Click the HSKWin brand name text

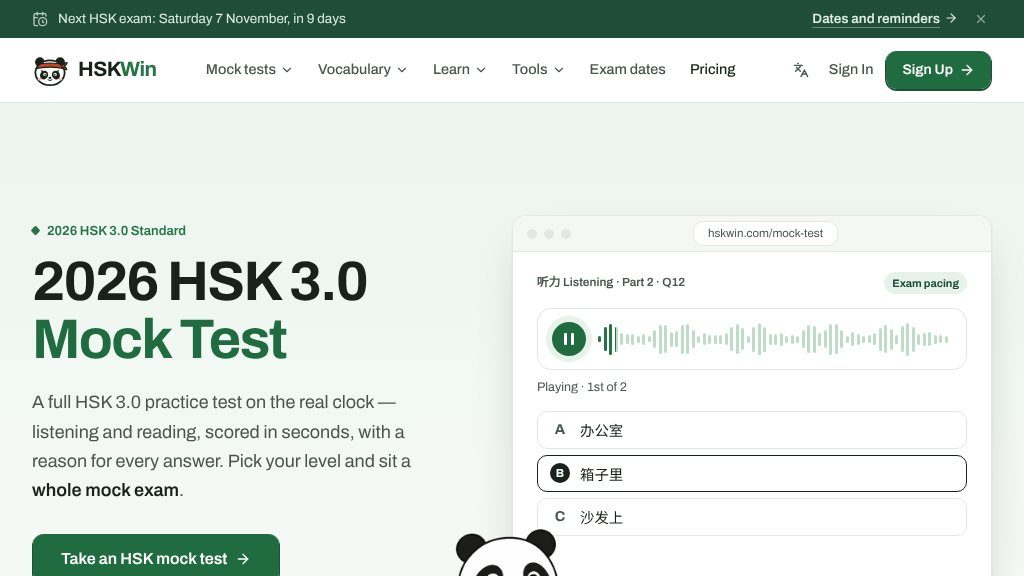(118, 69)
